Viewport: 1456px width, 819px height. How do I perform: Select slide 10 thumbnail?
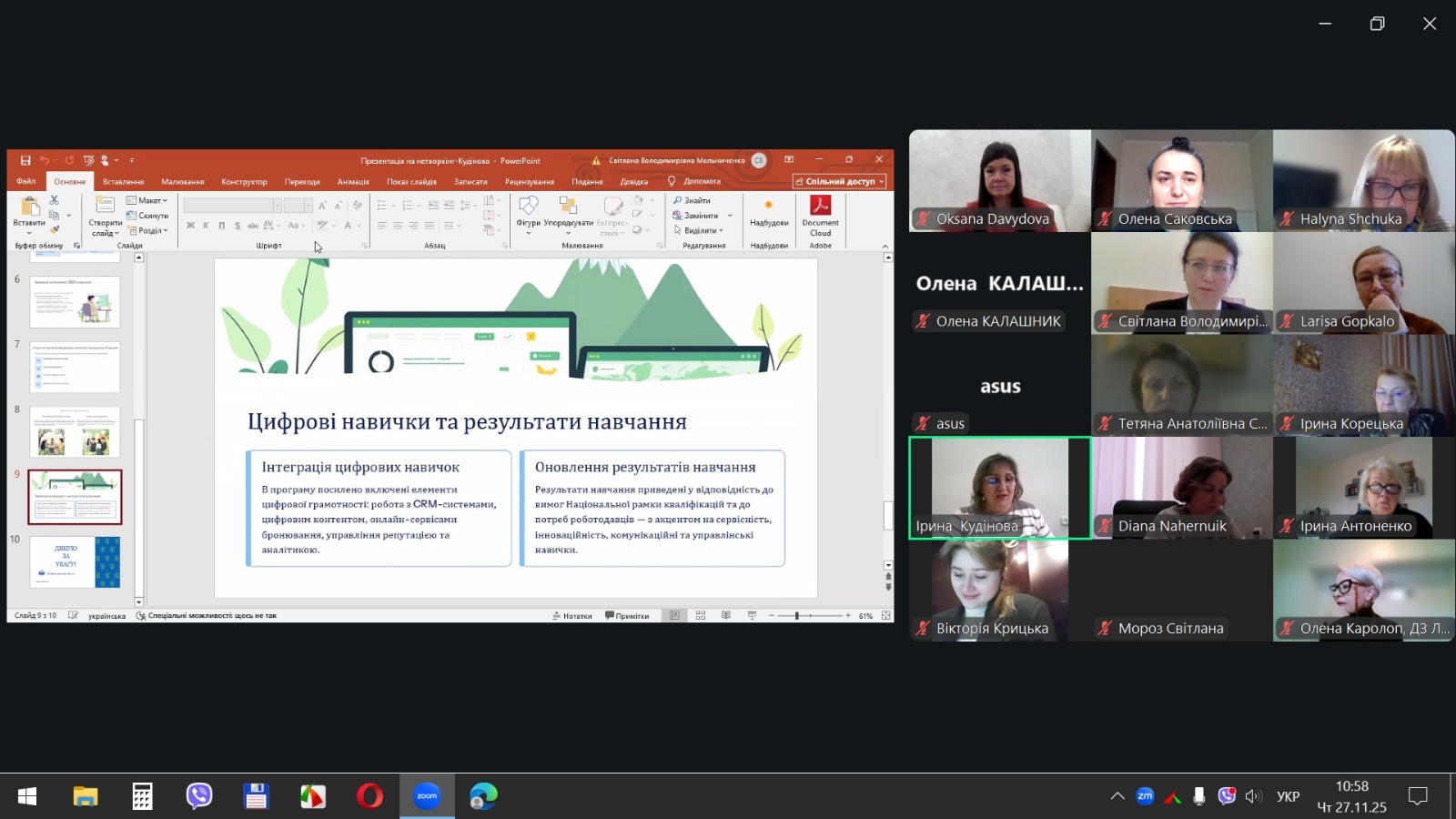click(75, 561)
